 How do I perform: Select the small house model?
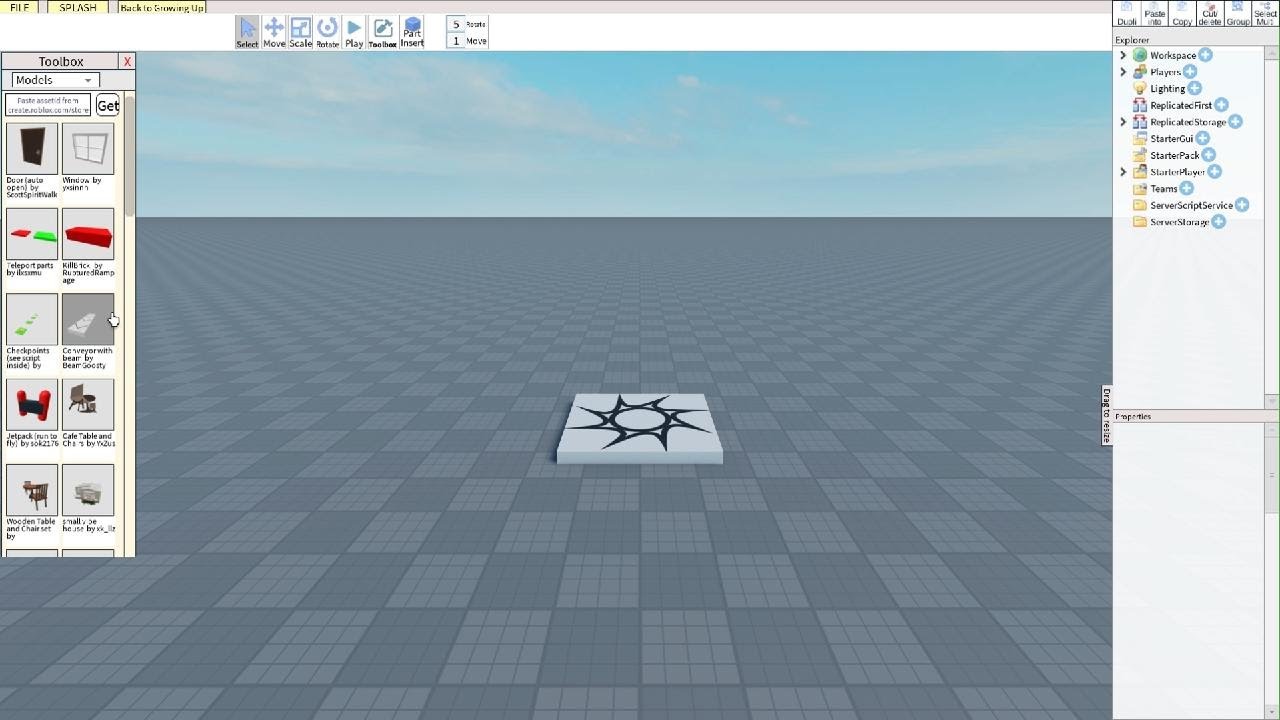click(x=88, y=490)
